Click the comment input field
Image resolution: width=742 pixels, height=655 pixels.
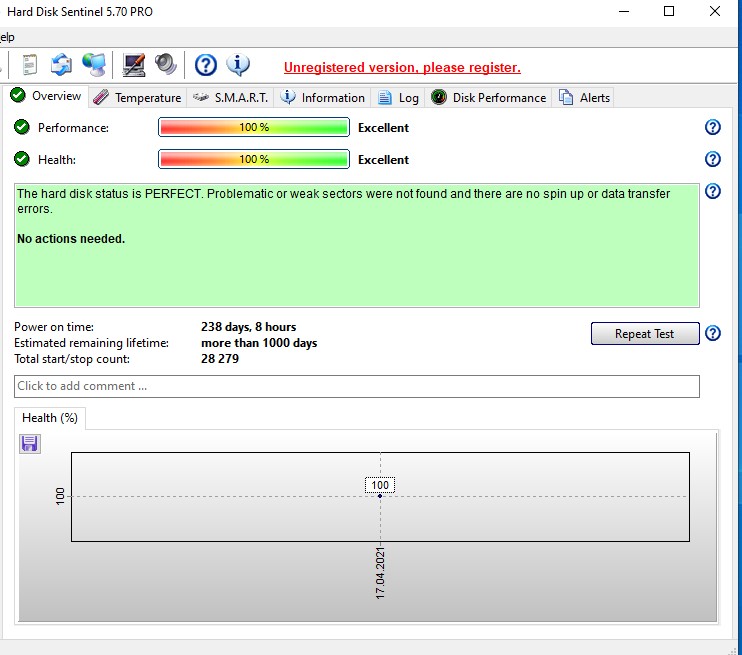point(357,386)
